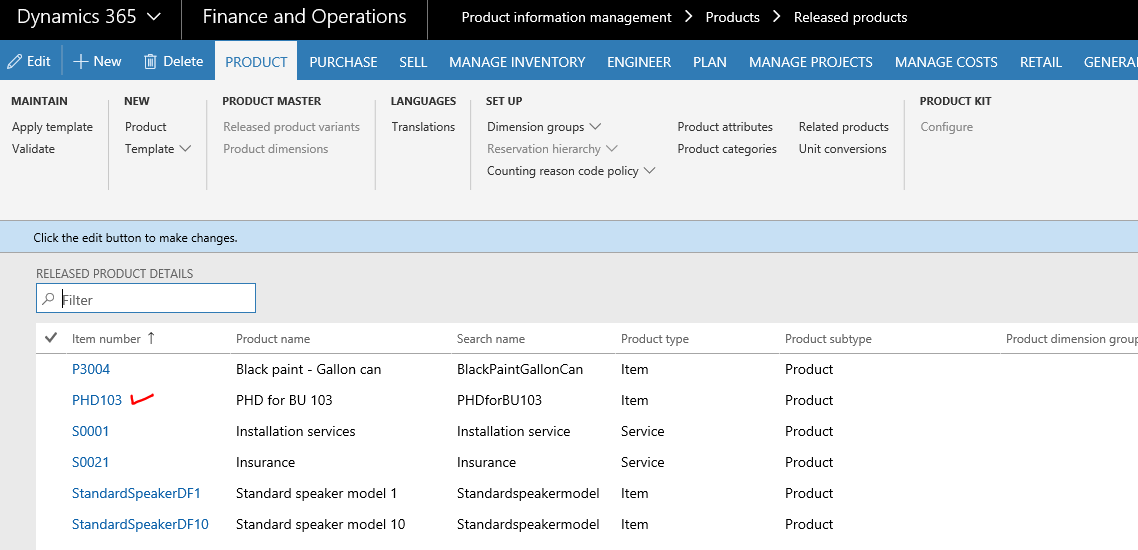Click Apply template

click(x=52, y=127)
